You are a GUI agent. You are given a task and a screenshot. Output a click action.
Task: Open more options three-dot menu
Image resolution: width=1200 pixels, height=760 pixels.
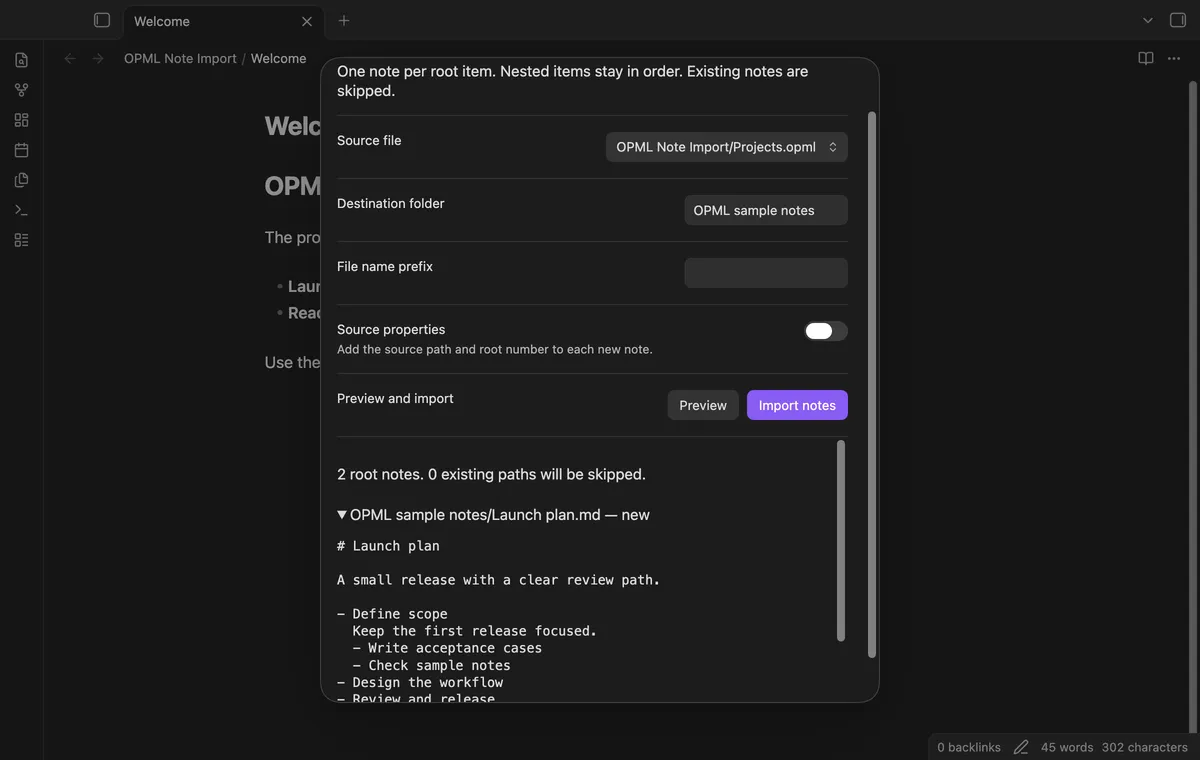(x=1174, y=59)
